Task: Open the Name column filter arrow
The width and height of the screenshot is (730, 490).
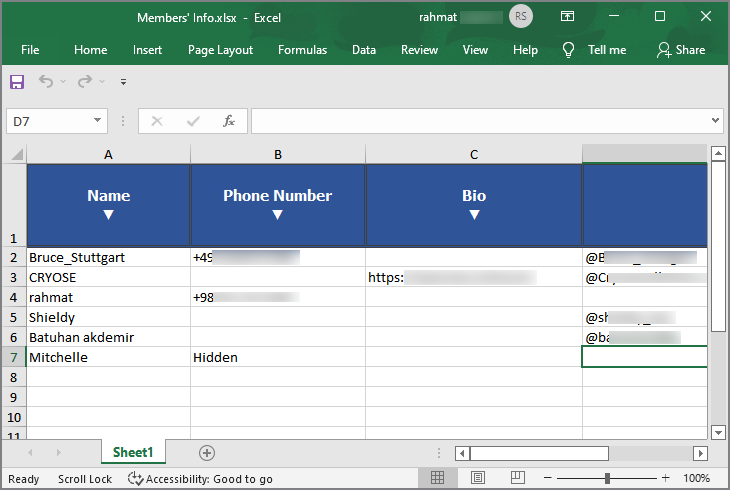Action: coord(108,215)
